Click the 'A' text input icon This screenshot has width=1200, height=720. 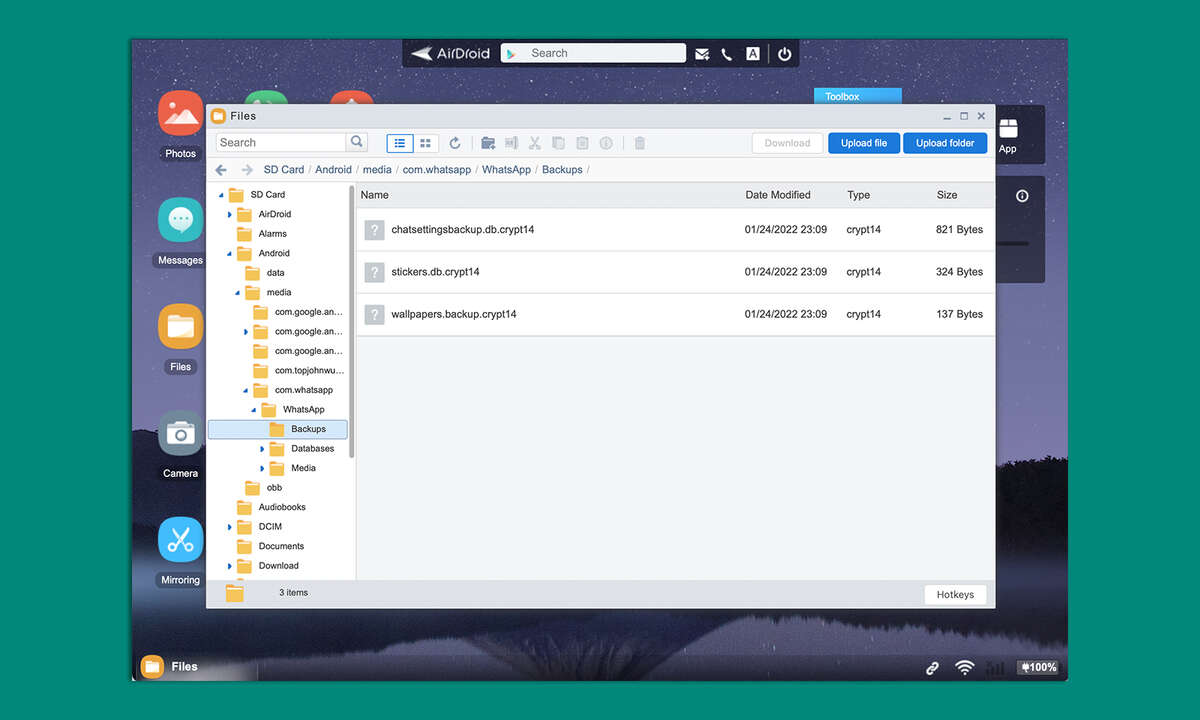coord(753,54)
